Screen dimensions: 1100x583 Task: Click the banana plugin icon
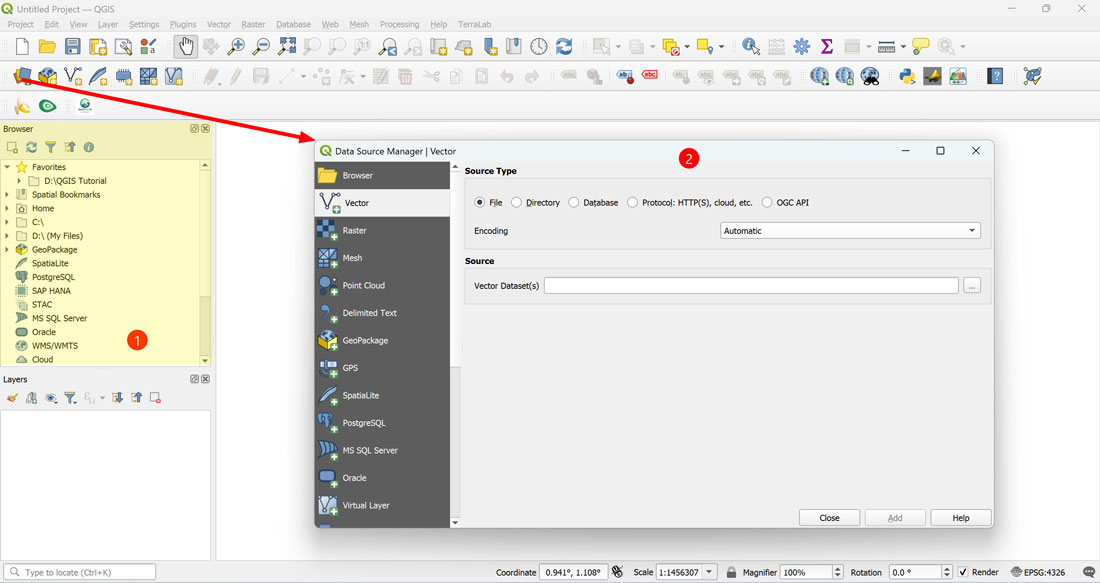point(22,106)
